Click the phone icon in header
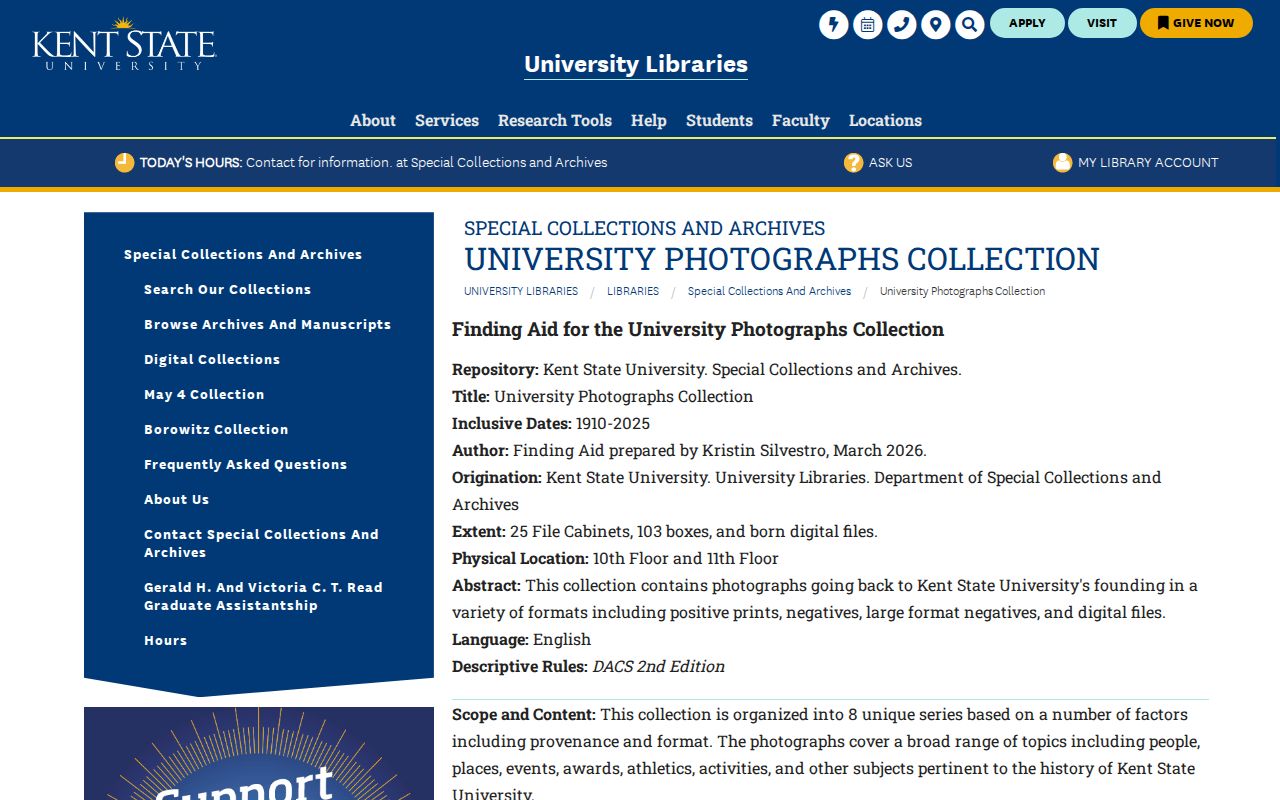Screen dimensions: 1280x800 point(902,24)
